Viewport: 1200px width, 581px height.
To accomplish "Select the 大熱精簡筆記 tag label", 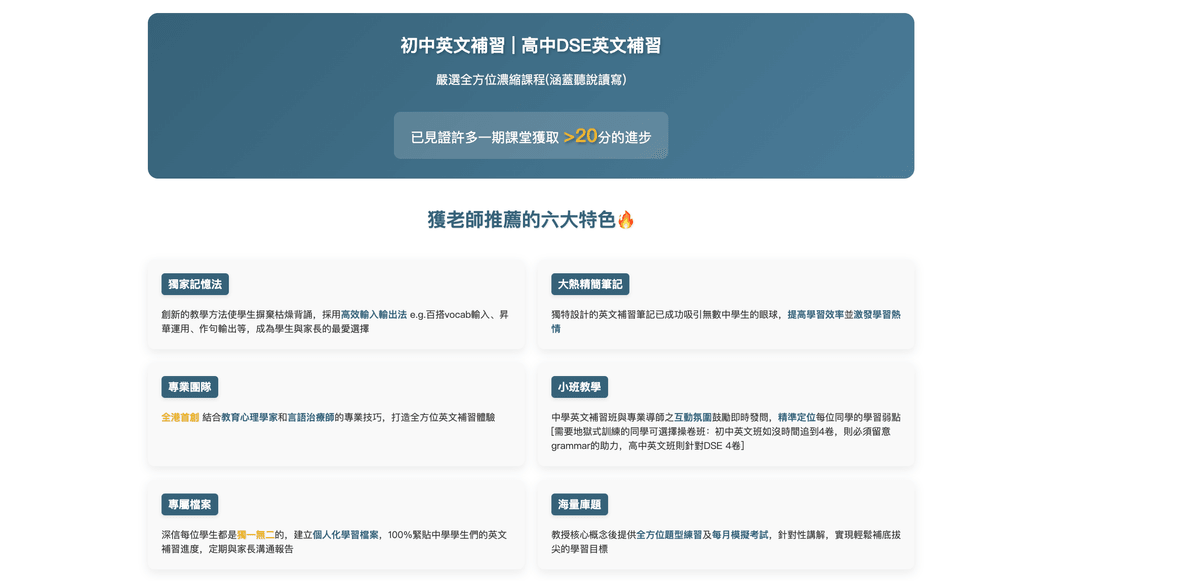I will click(590, 284).
